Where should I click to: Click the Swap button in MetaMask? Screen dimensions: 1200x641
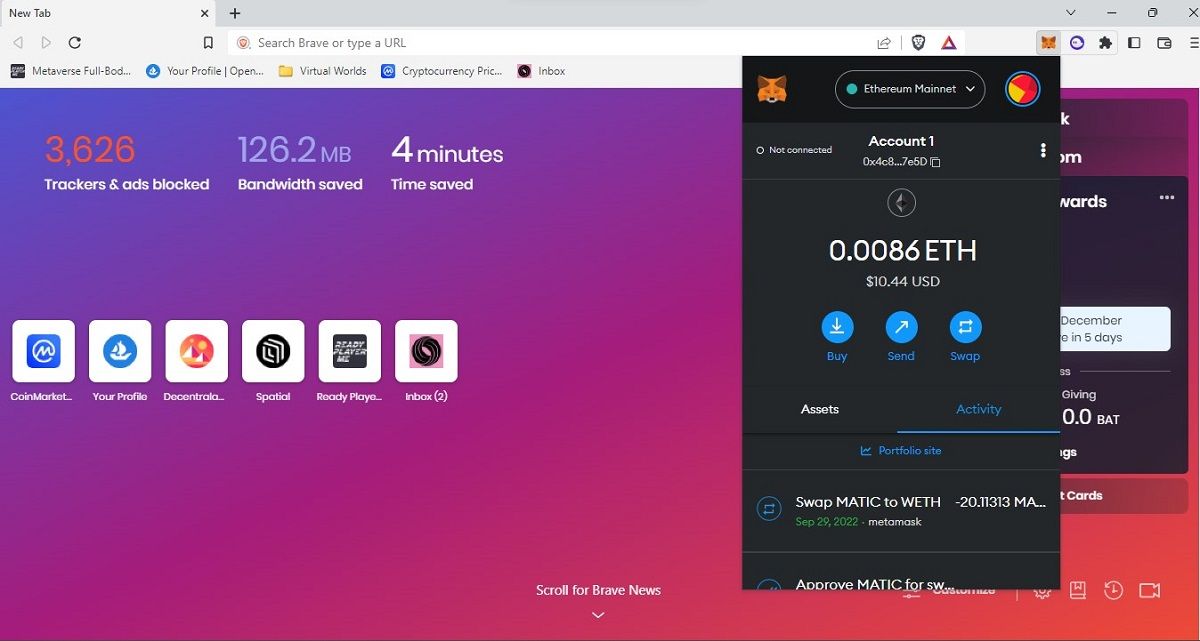point(965,327)
